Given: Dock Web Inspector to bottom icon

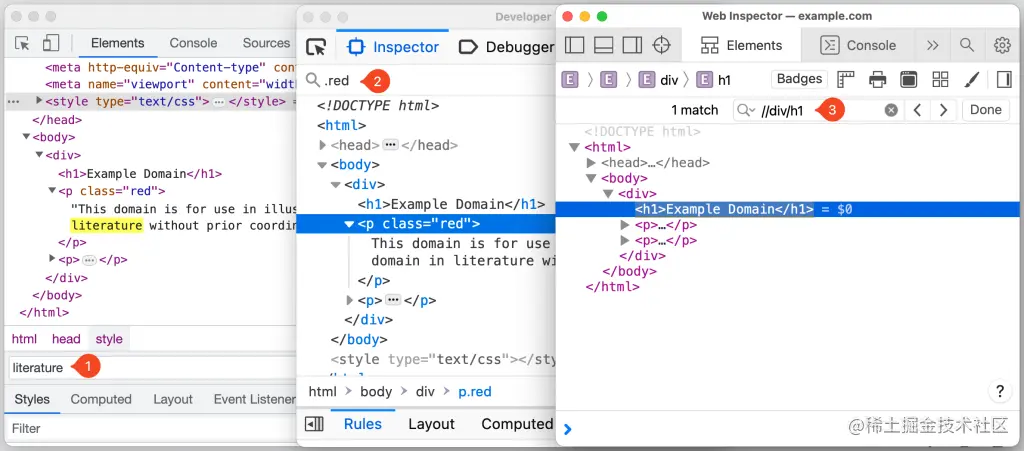Looking at the screenshot, I should tap(603, 45).
